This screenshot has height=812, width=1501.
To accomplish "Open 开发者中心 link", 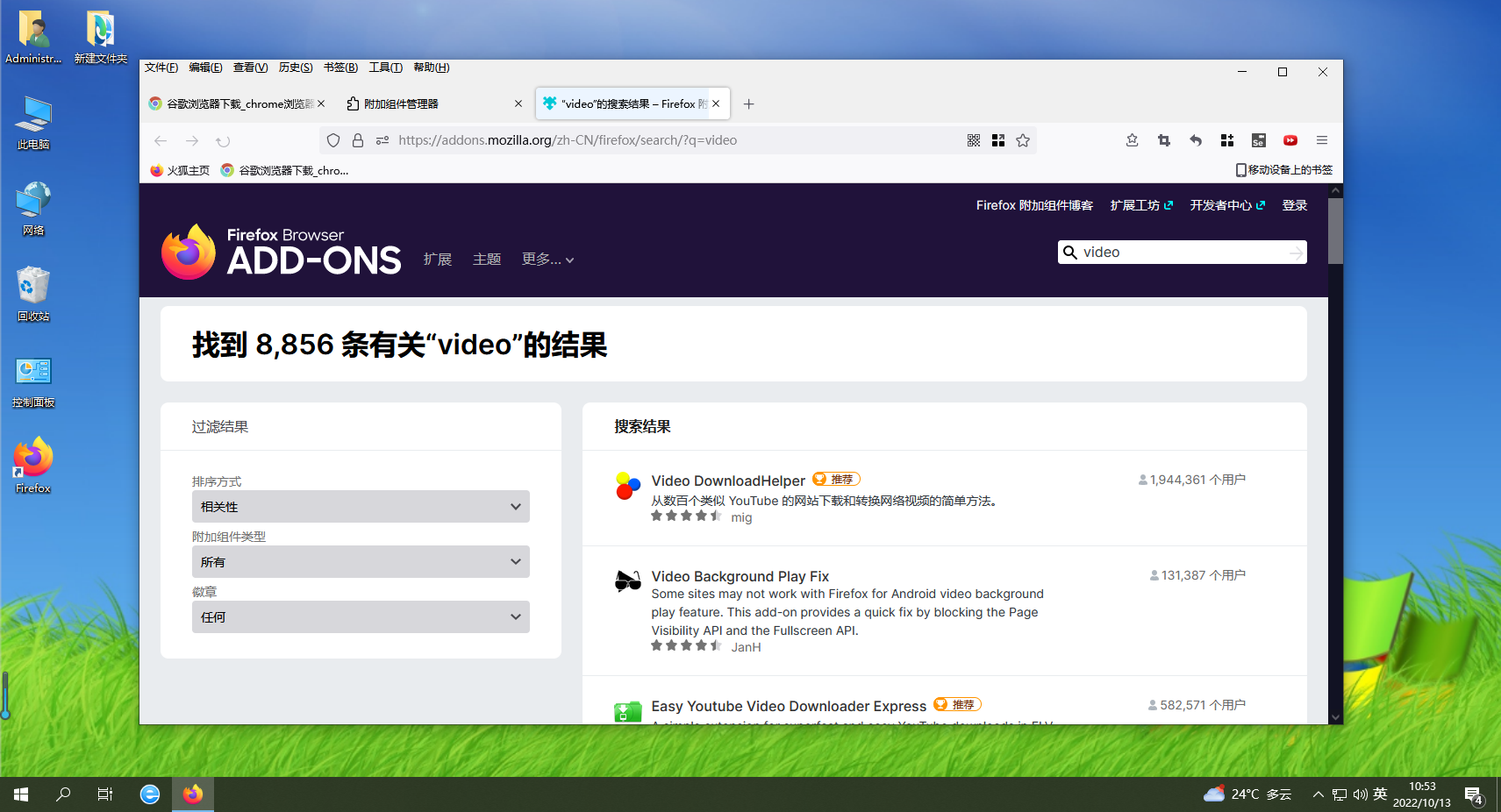I will coord(1227,205).
